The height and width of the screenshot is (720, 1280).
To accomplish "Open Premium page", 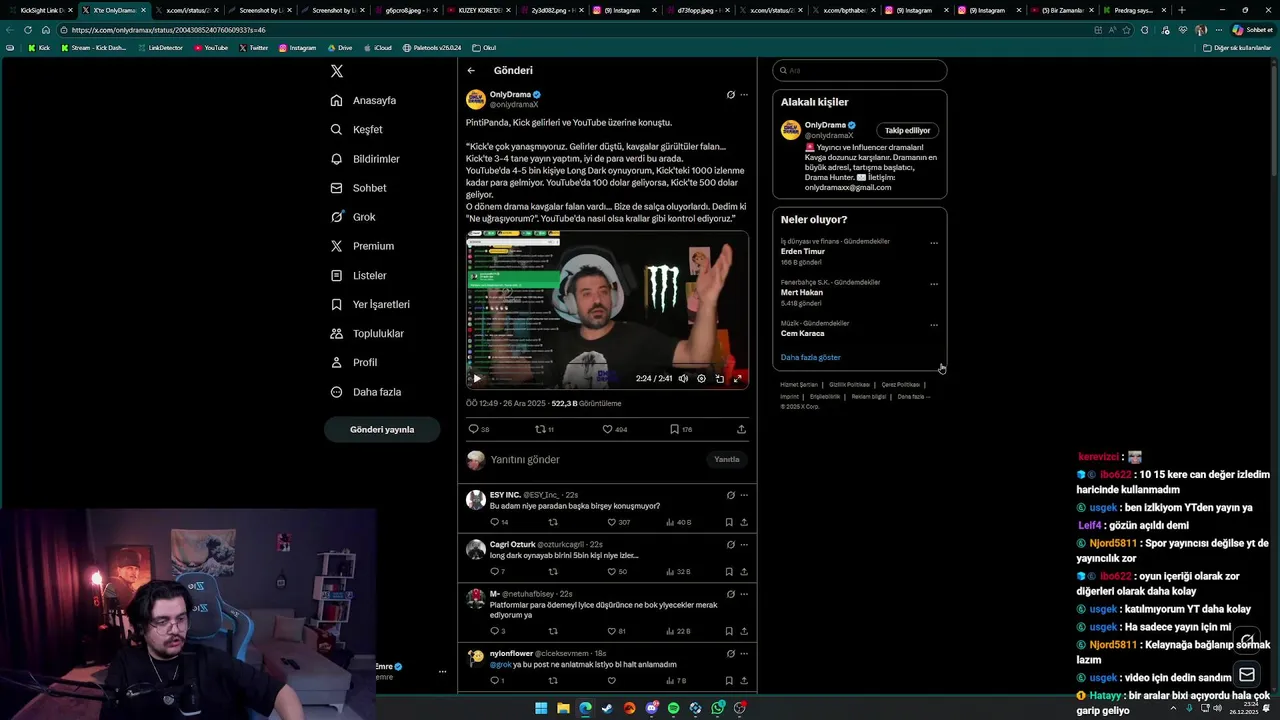I will tap(362, 246).
